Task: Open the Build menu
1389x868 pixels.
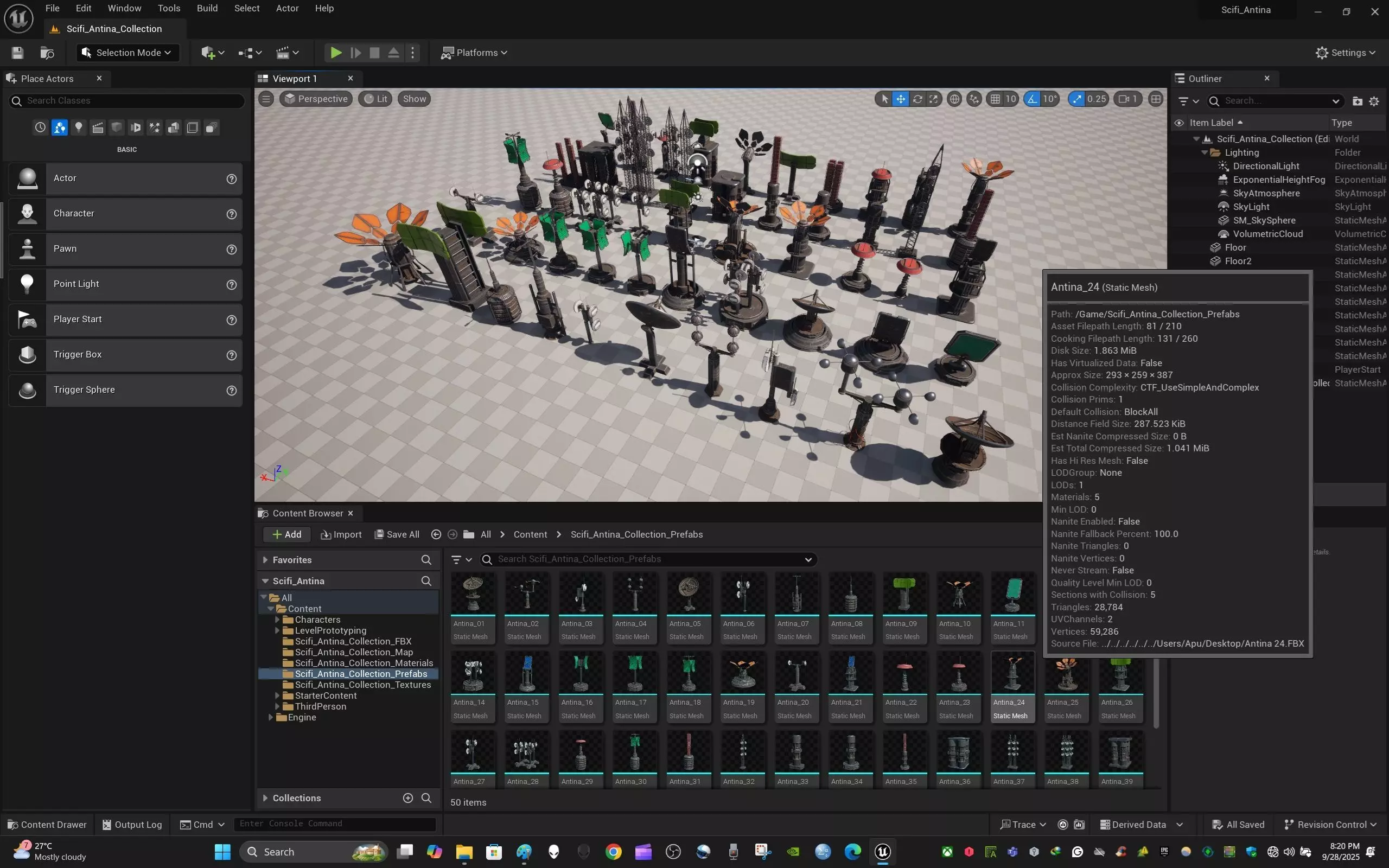Action: click(207, 8)
